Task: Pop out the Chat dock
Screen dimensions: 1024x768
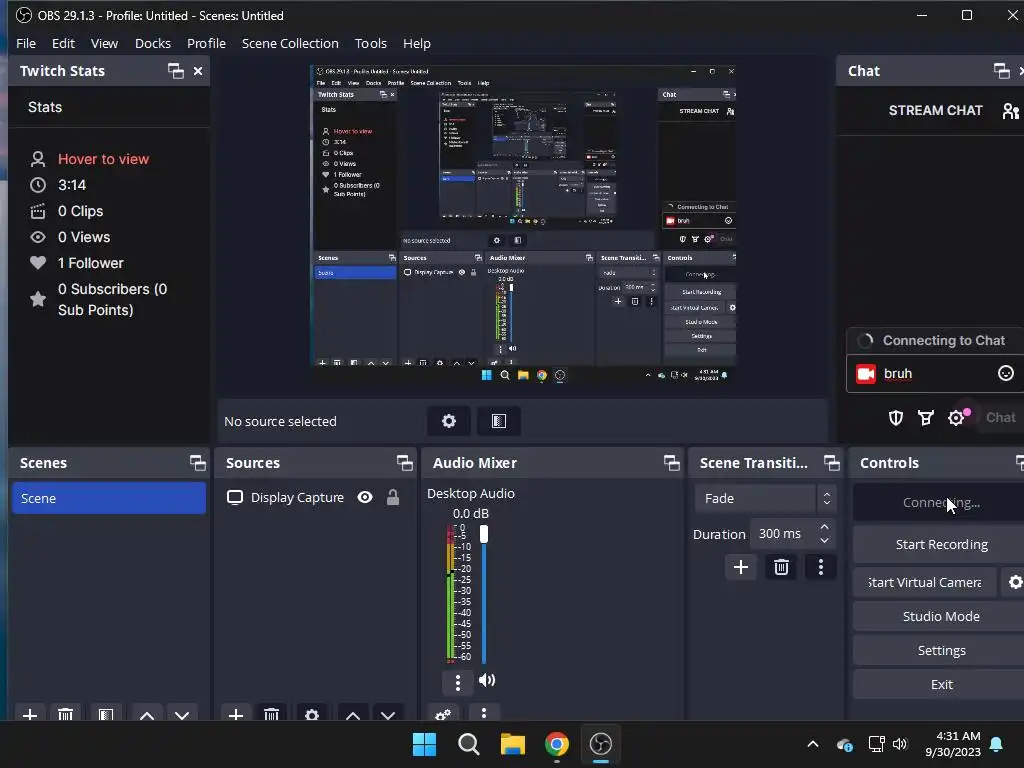Action: pyautogui.click(x=1001, y=71)
